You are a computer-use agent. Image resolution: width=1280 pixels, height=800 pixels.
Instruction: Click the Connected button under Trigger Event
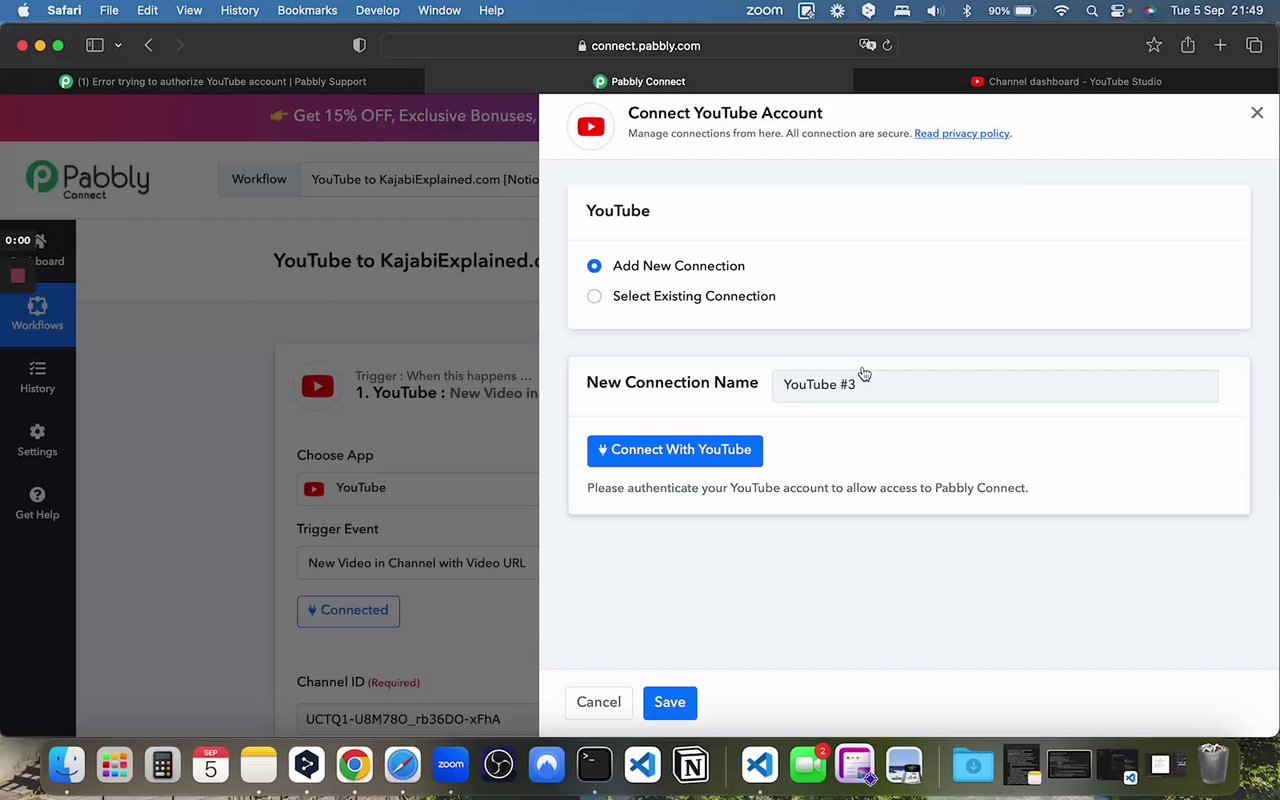coord(348,611)
